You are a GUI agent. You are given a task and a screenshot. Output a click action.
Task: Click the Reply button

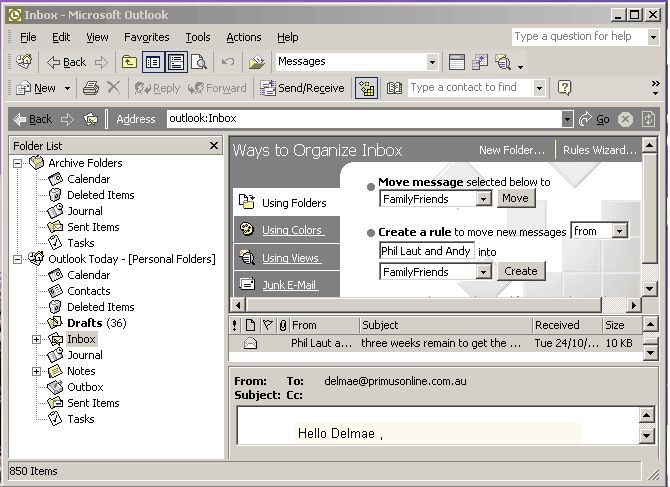[157, 88]
